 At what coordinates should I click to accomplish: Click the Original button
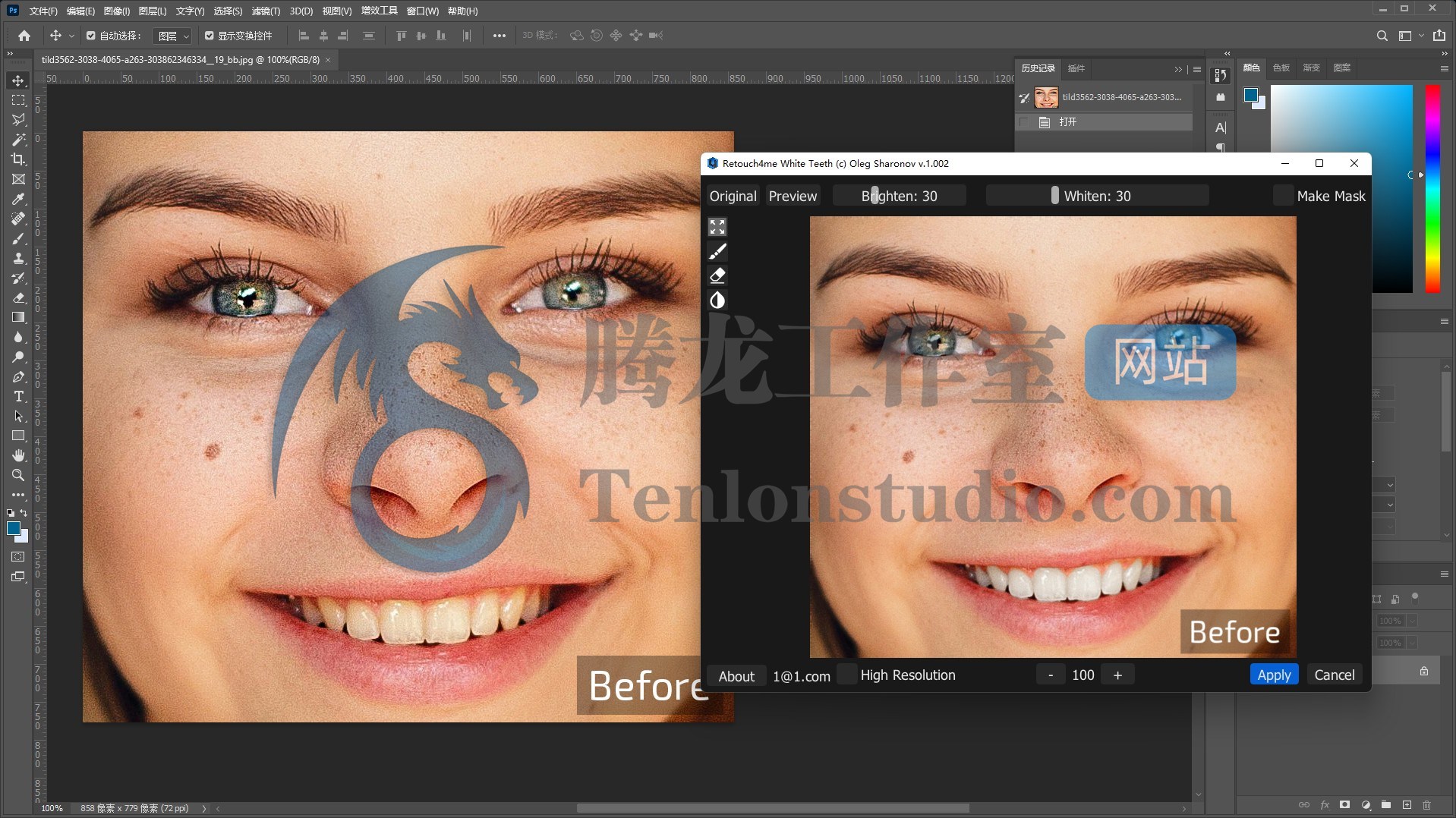pos(733,196)
